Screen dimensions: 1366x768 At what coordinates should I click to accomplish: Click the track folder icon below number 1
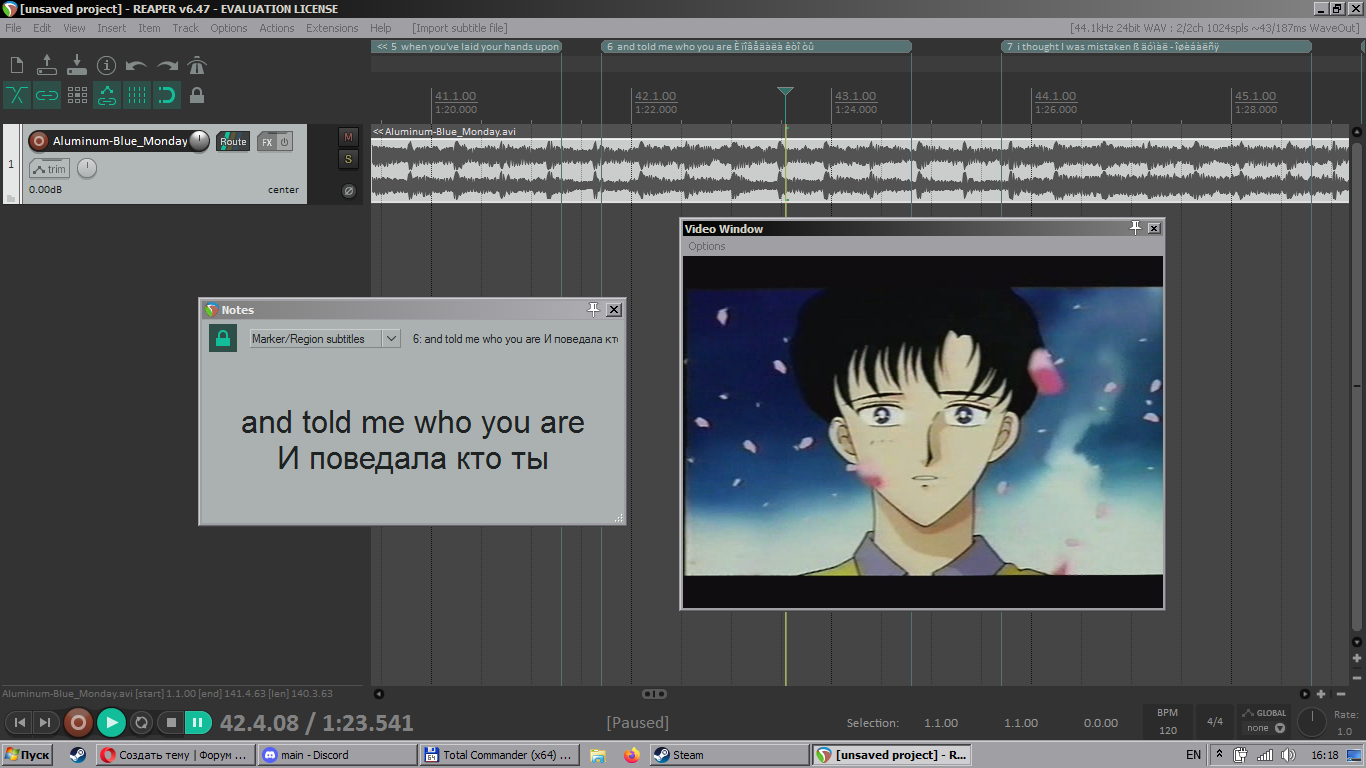click(11, 197)
